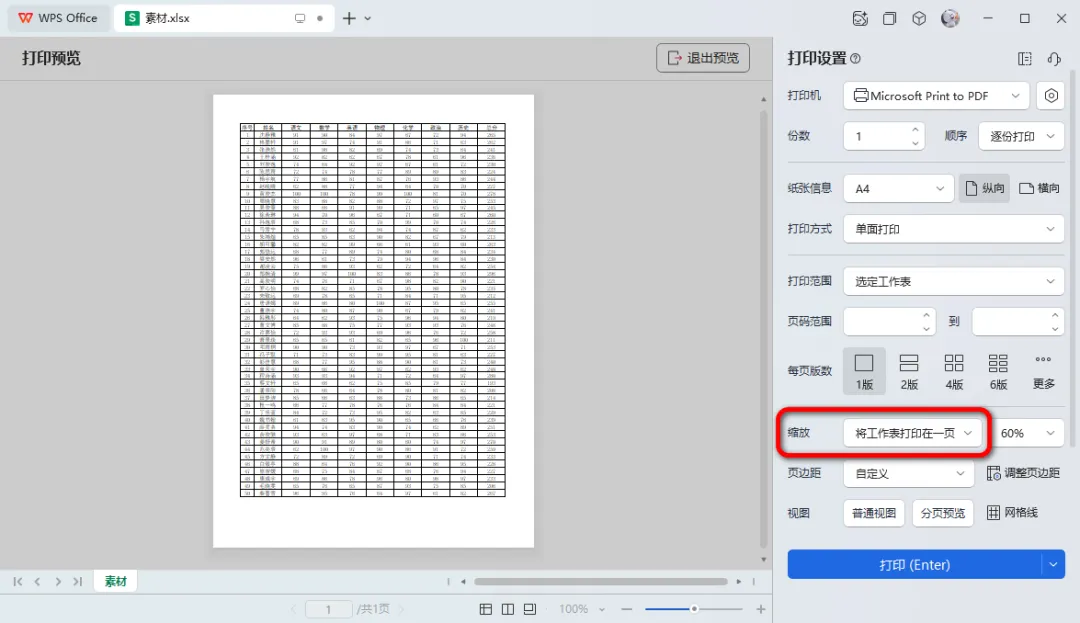Open the A4 paper size dropdown
Image resolution: width=1080 pixels, height=623 pixels.
pos(899,189)
